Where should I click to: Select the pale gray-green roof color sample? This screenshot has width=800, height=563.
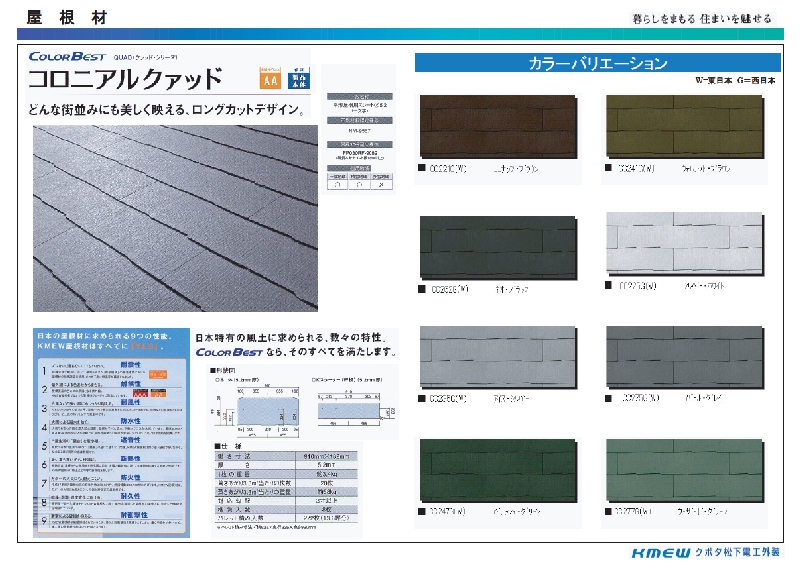tap(685, 470)
